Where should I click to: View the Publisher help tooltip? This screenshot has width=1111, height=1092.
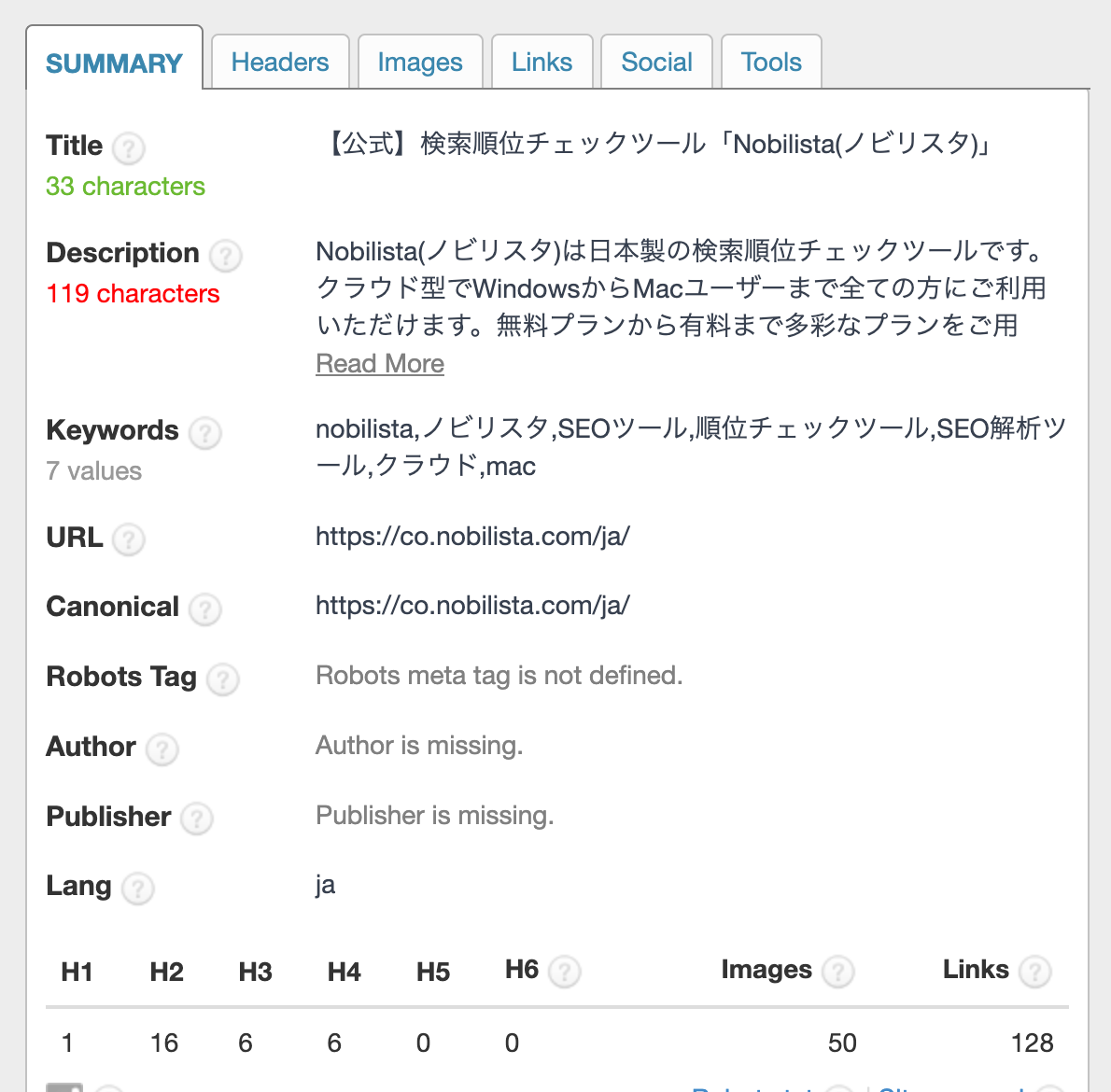[x=196, y=819]
